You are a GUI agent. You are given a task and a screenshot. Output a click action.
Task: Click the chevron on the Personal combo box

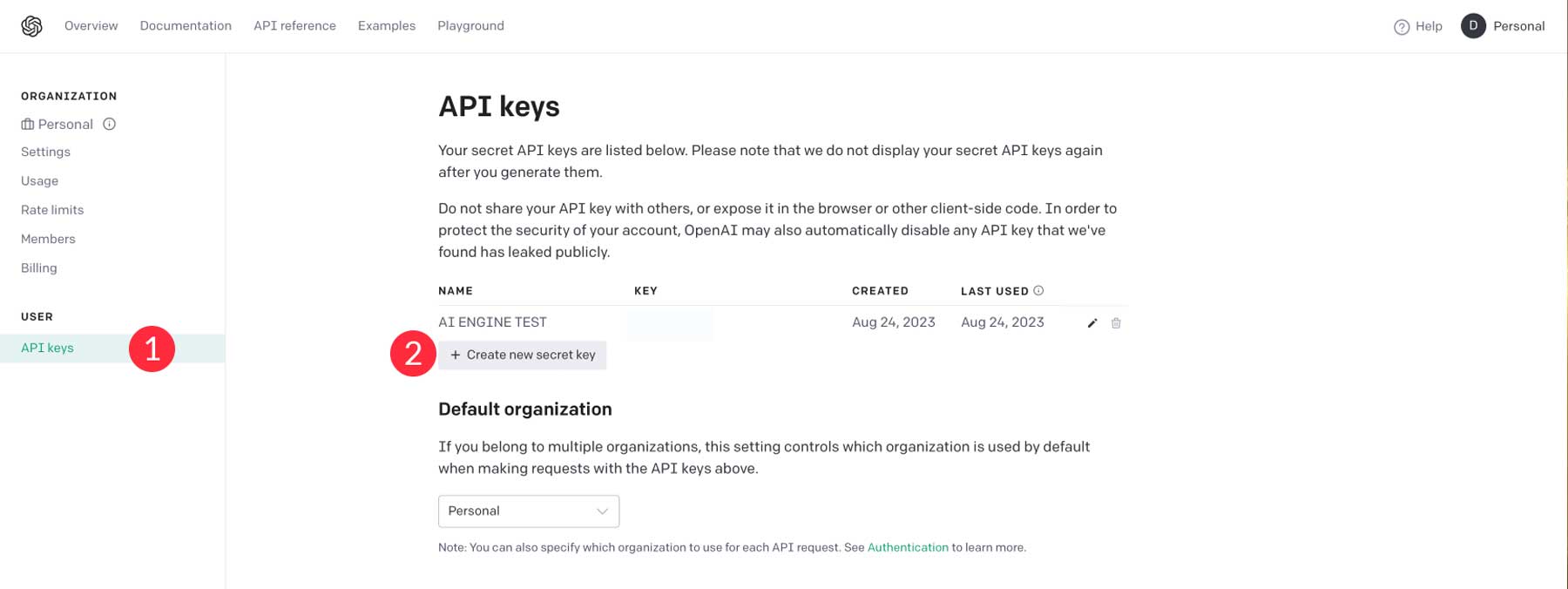coord(602,511)
